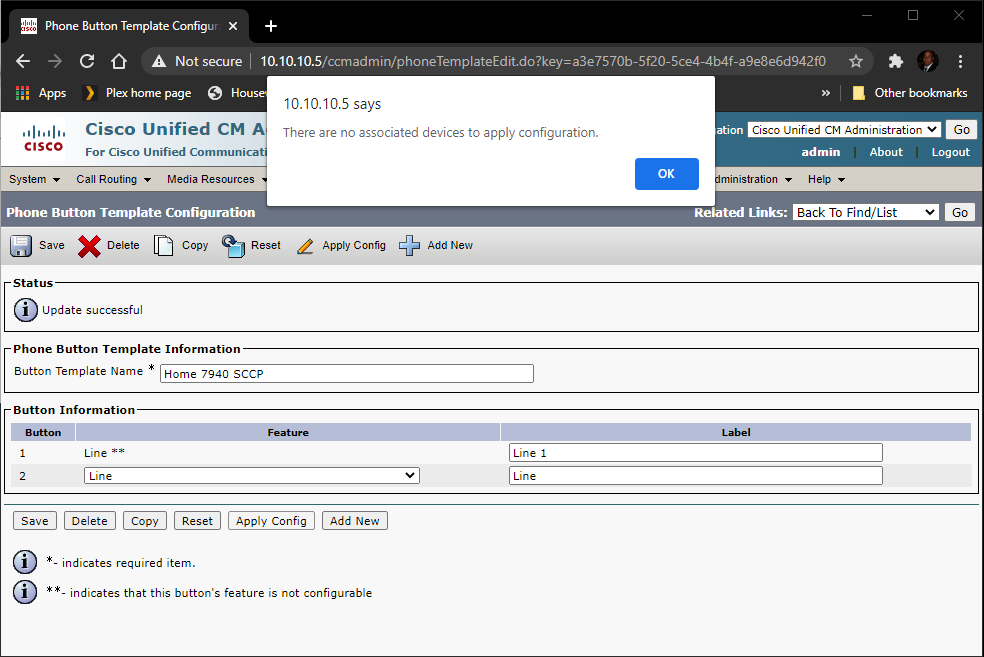
Task: Click the Line 1 label field
Action: [x=695, y=452]
